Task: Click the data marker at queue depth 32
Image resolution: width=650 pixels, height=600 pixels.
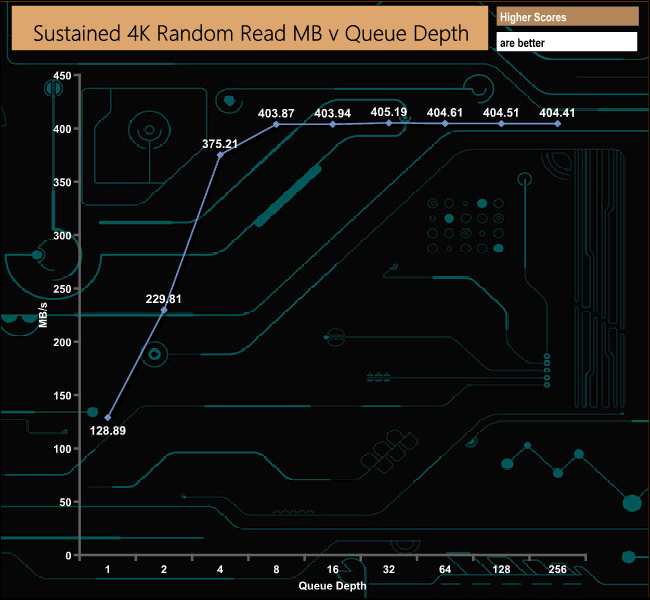Action: tap(389, 123)
